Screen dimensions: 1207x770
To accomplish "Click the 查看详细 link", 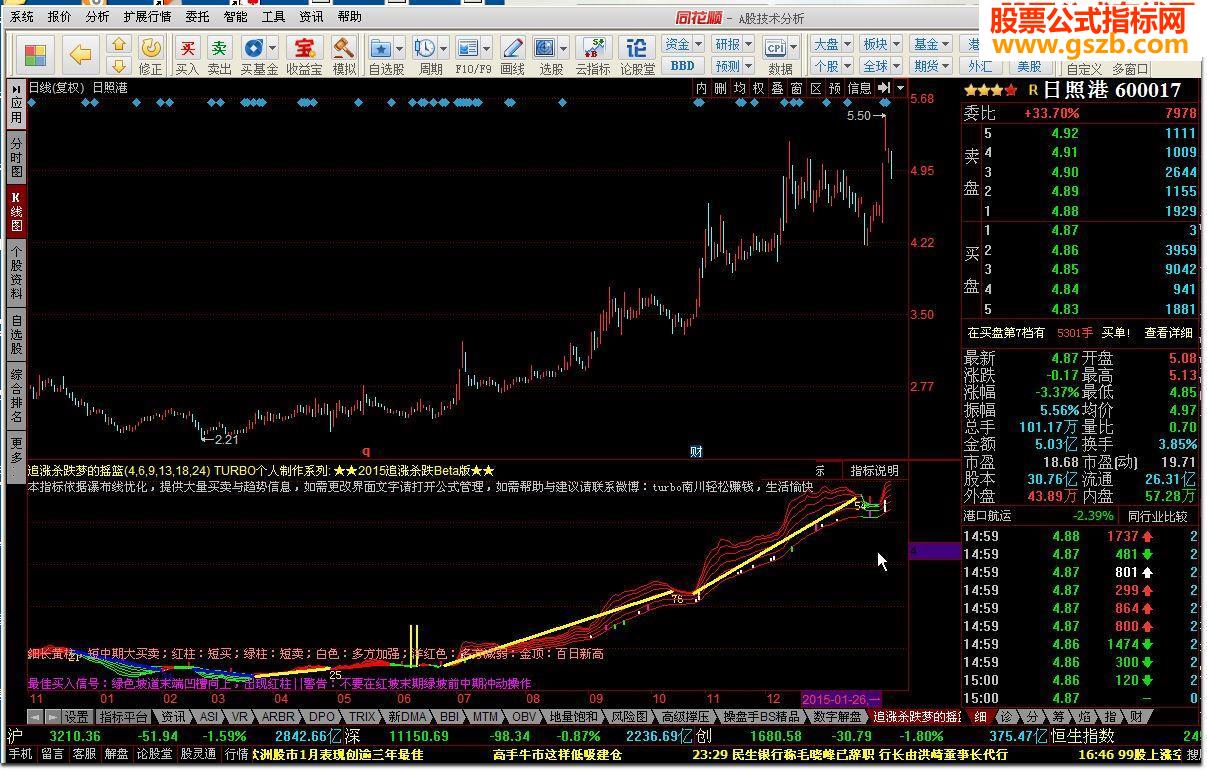I will (1169, 333).
